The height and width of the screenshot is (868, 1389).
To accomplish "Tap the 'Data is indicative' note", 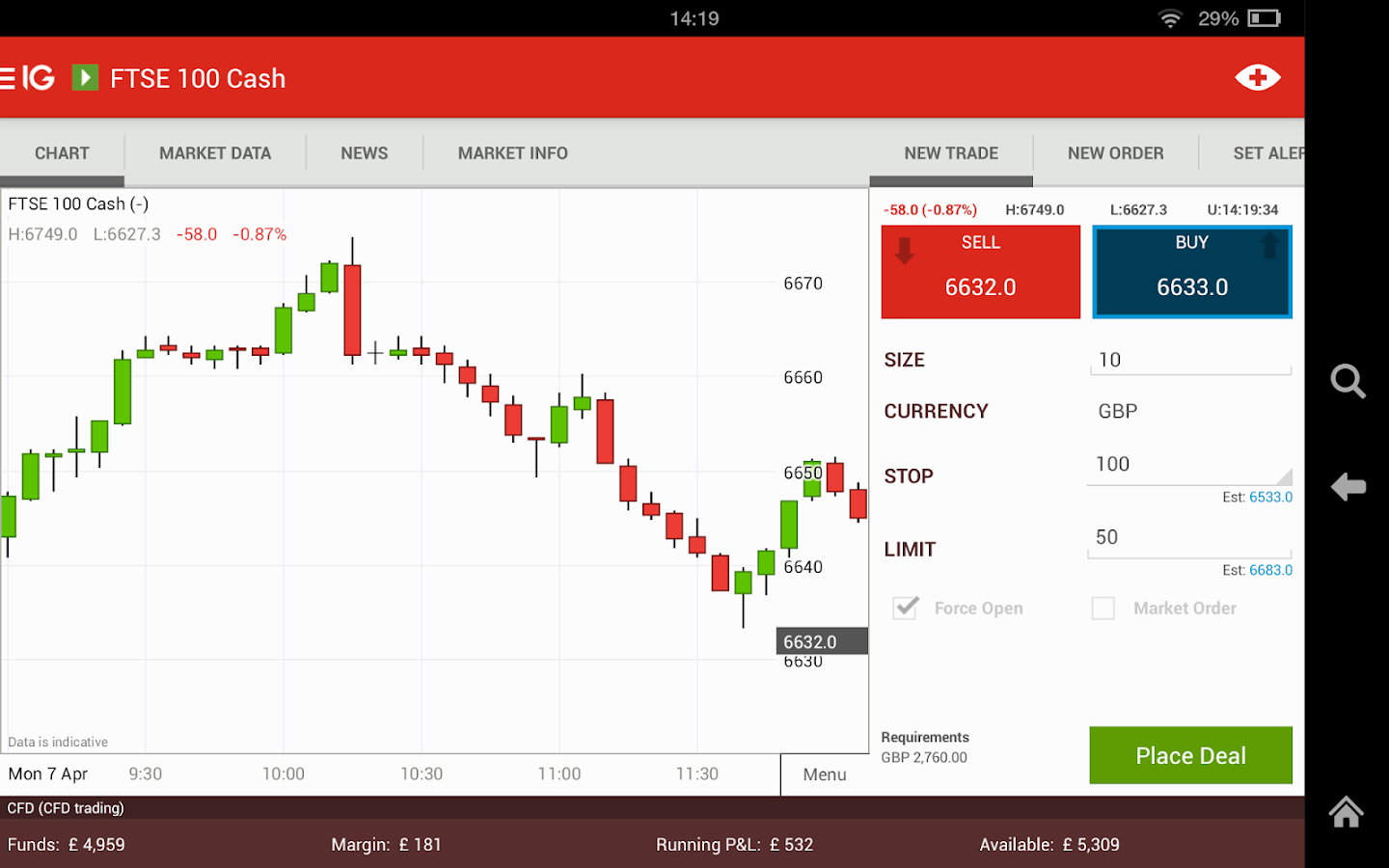I will tap(58, 742).
